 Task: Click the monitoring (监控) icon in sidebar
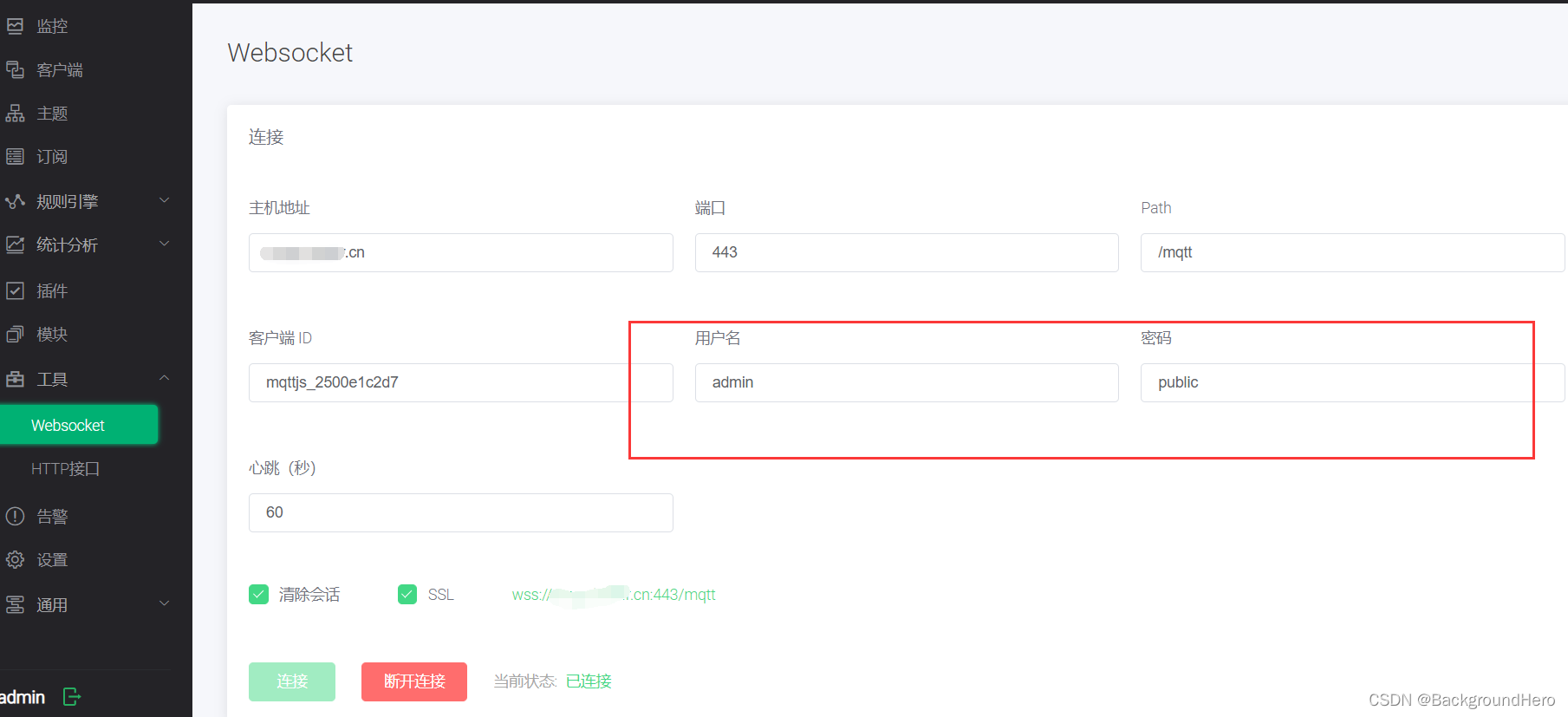pyautogui.click(x=15, y=26)
